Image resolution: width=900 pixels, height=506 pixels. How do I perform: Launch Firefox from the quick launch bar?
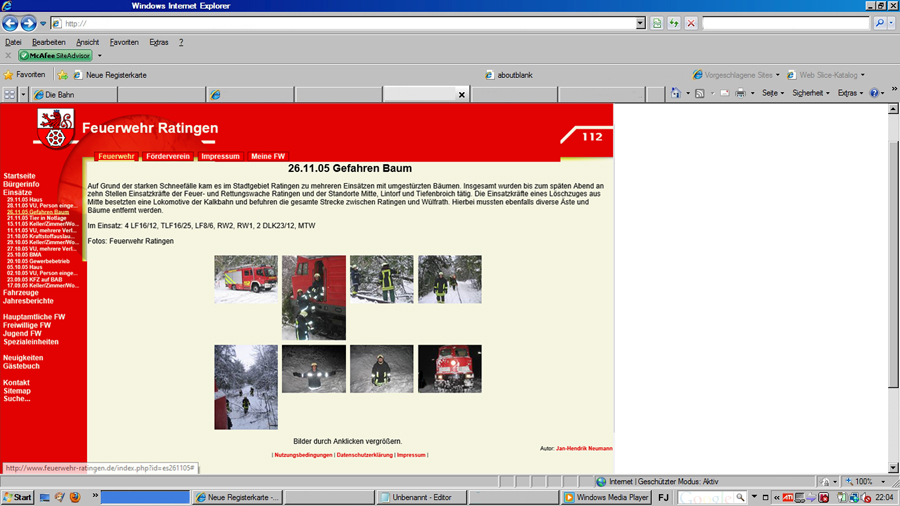pyautogui.click(x=75, y=497)
